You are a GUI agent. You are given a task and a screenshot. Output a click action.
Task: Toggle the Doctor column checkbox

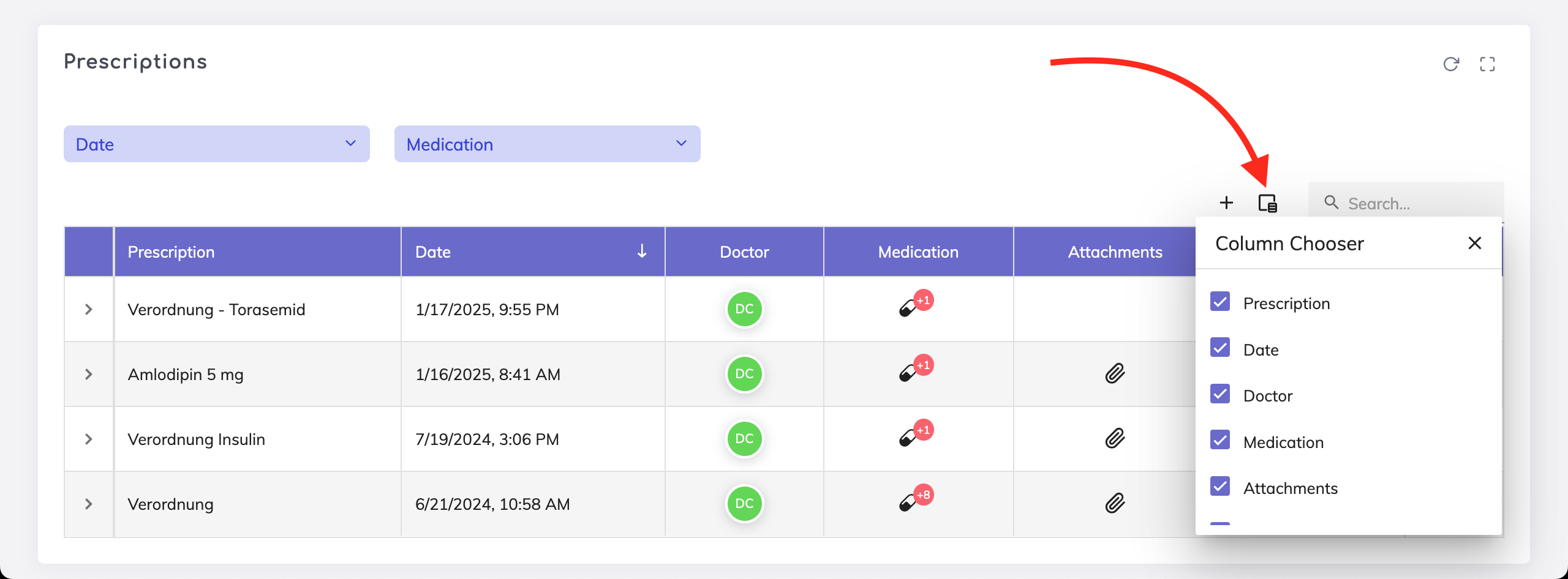pyautogui.click(x=1220, y=394)
